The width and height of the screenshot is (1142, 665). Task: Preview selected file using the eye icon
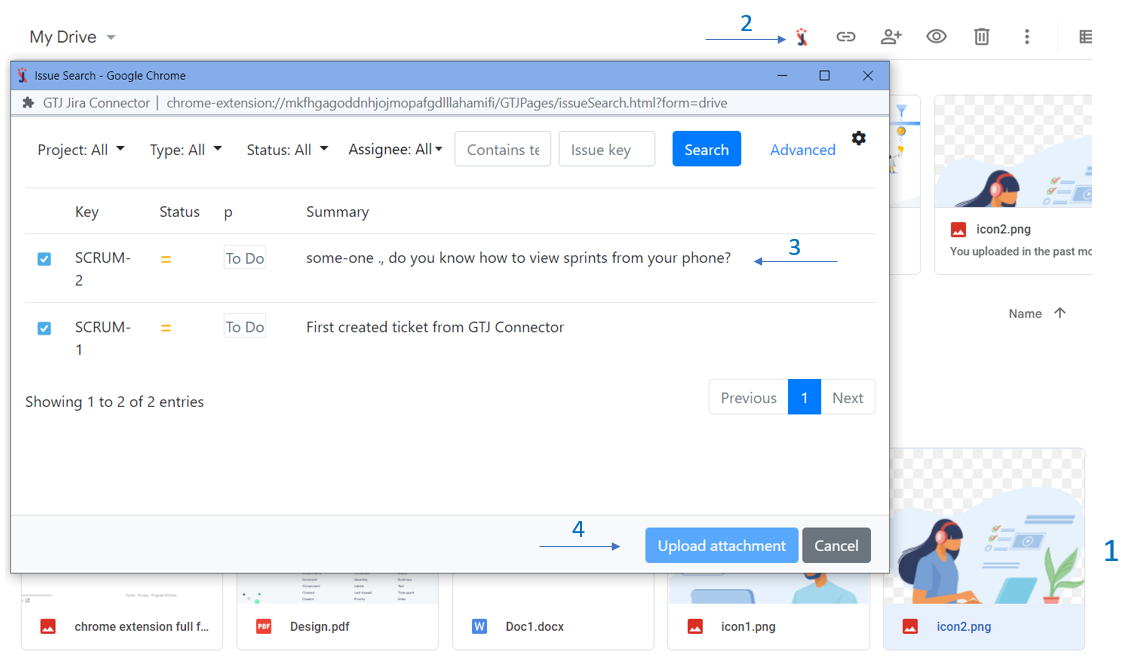coord(936,36)
